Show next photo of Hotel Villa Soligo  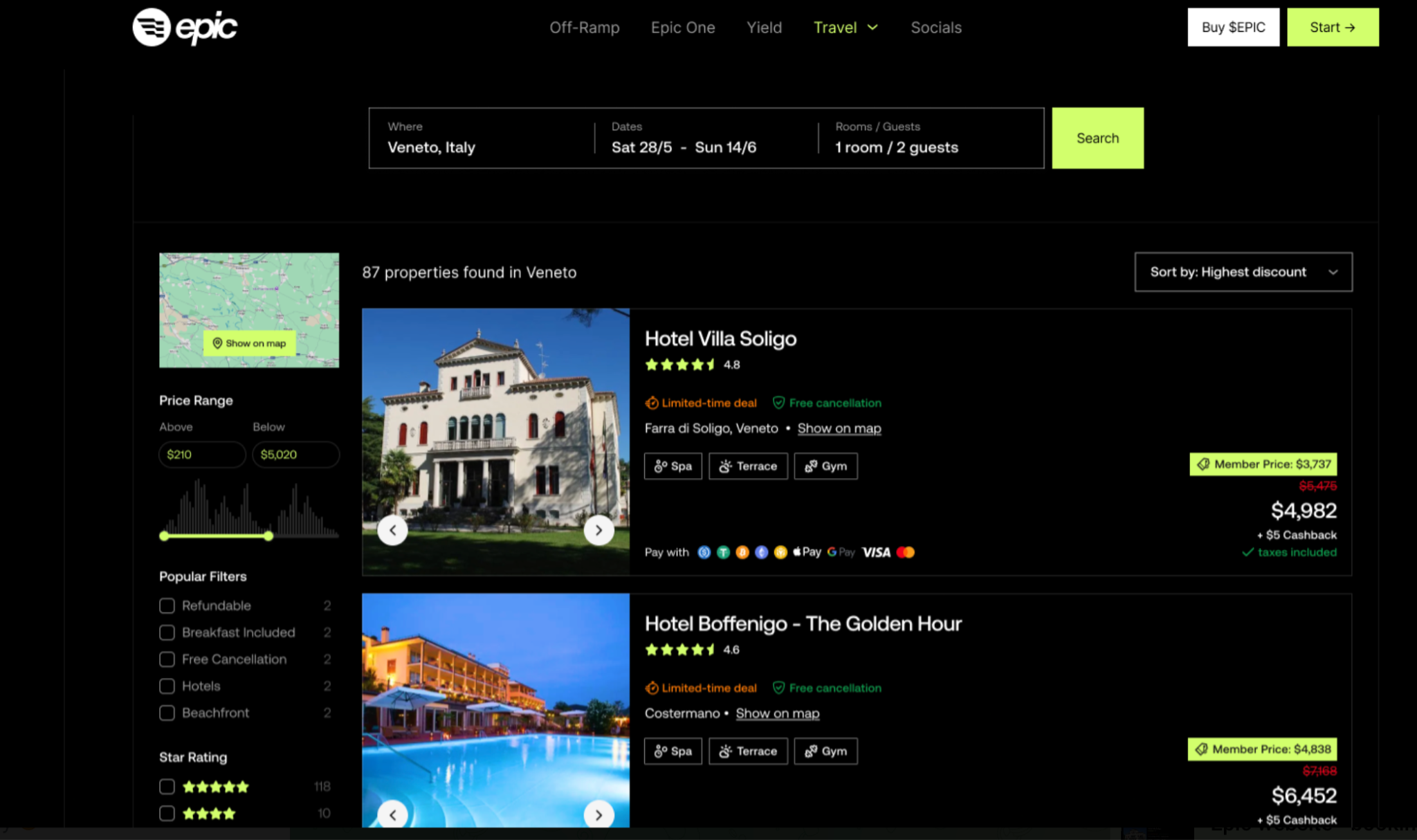click(x=598, y=530)
